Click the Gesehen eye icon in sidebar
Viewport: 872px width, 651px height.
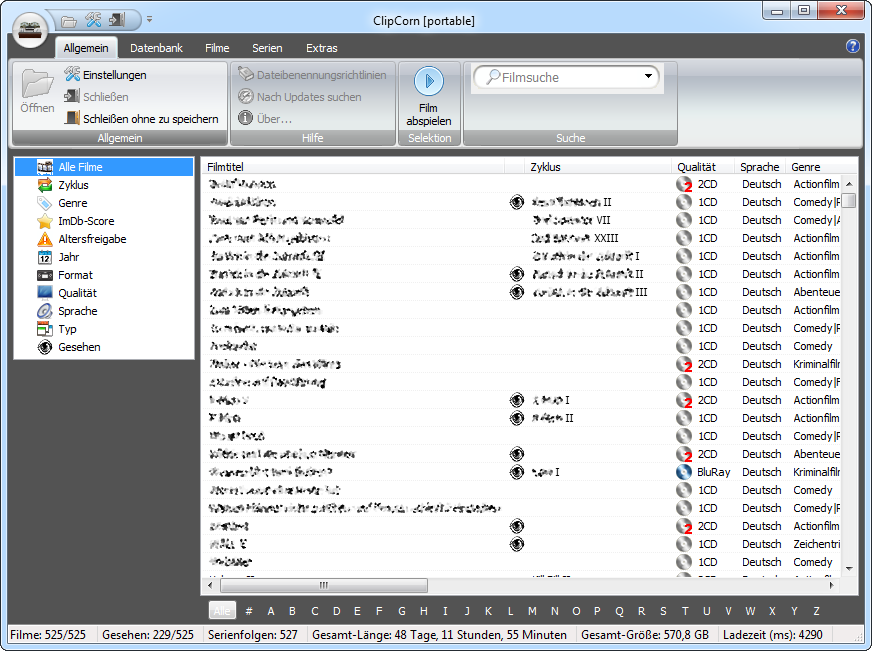click(45, 347)
